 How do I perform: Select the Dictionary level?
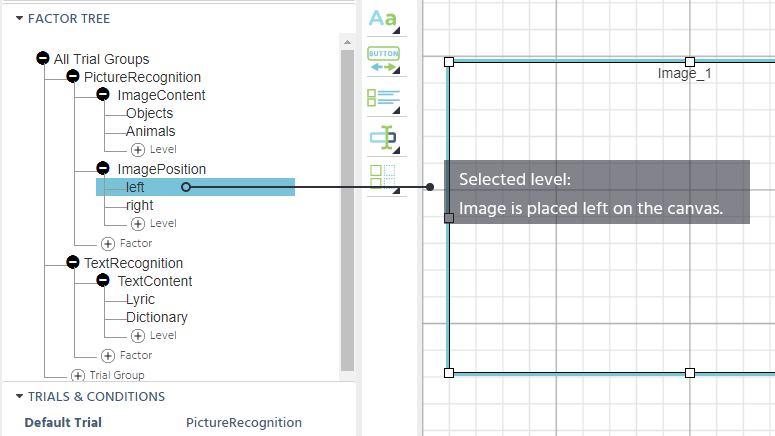[x=157, y=317]
